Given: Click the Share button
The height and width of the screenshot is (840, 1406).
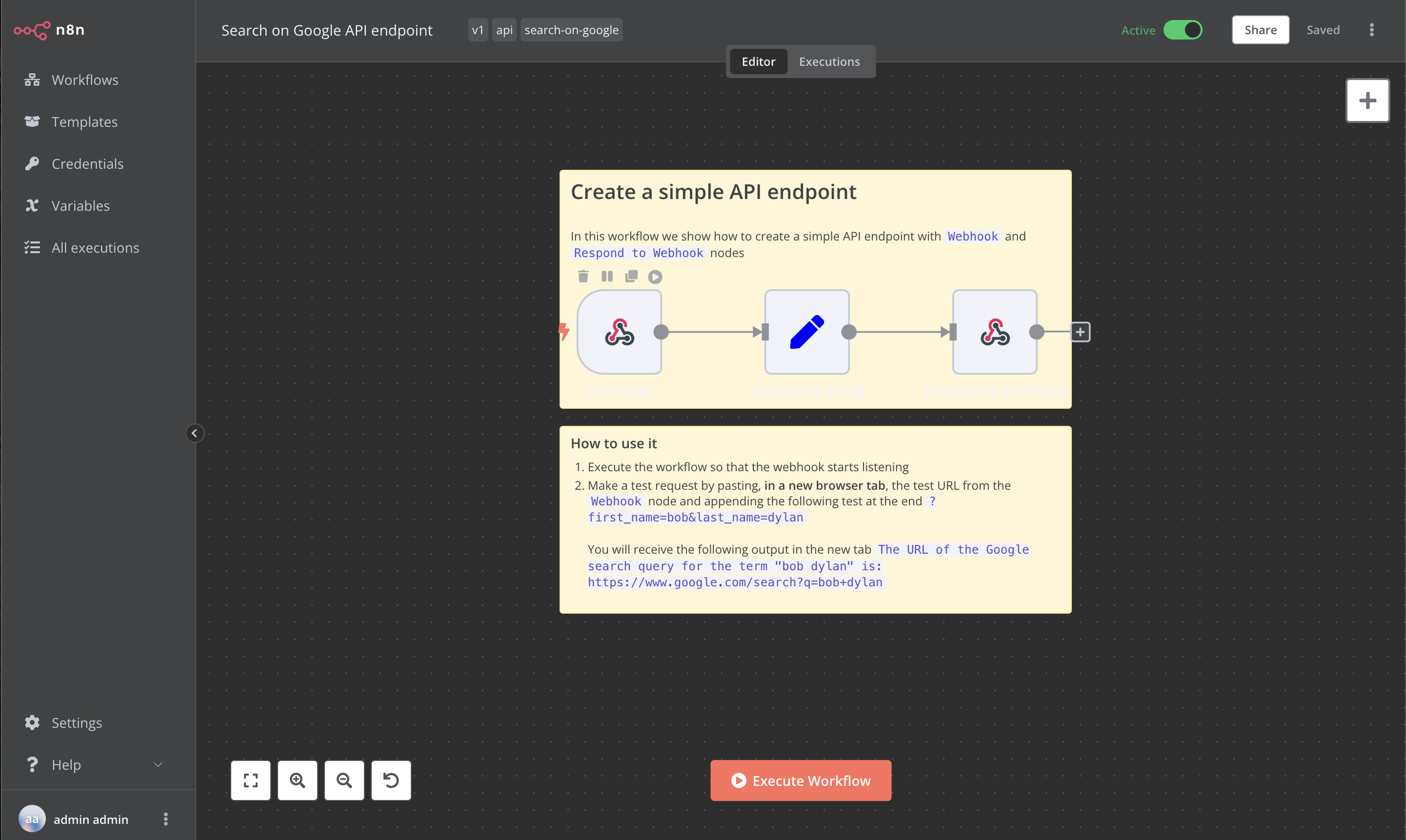Looking at the screenshot, I should pyautogui.click(x=1260, y=30).
